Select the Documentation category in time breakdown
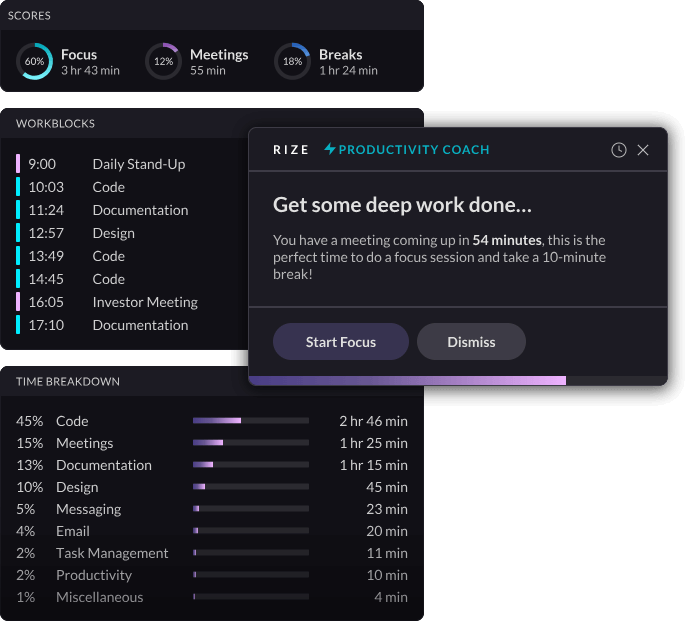The height and width of the screenshot is (621, 686). point(104,465)
